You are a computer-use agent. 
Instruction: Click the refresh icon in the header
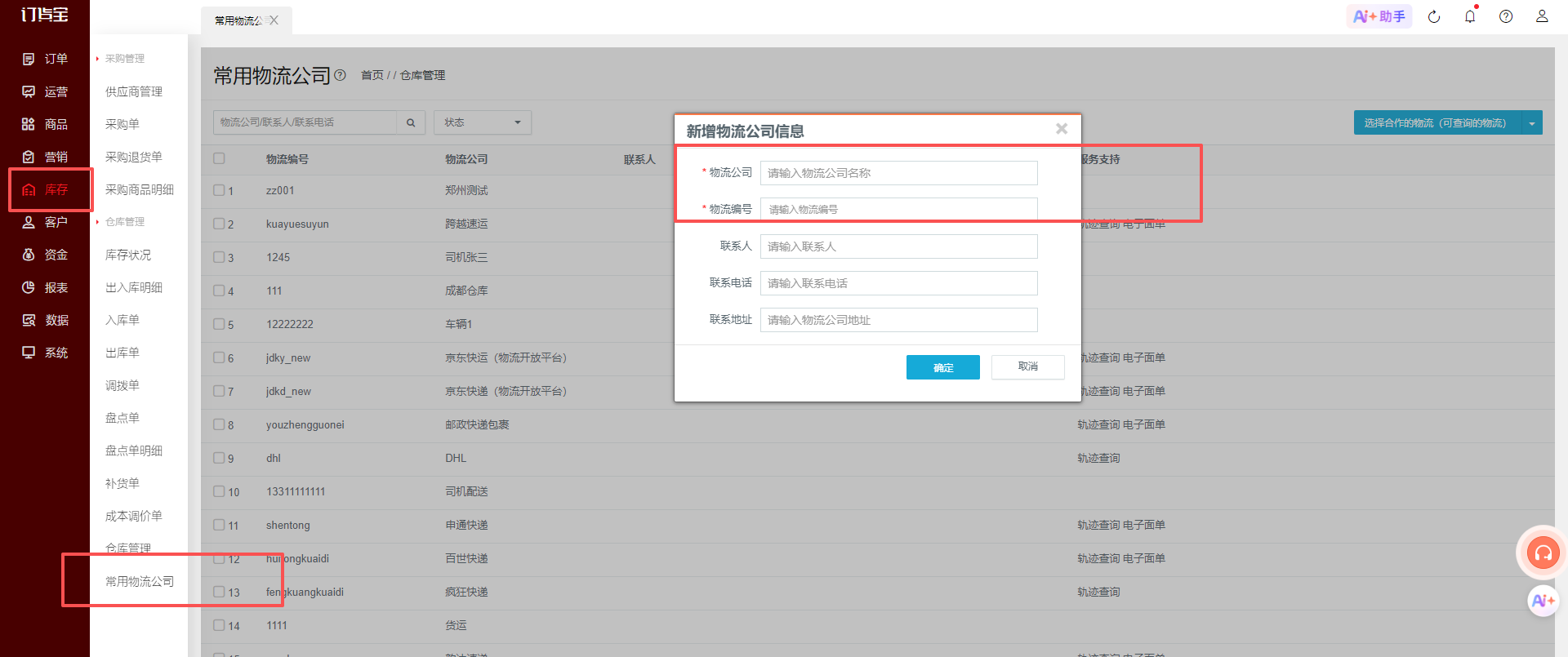coord(1434,16)
